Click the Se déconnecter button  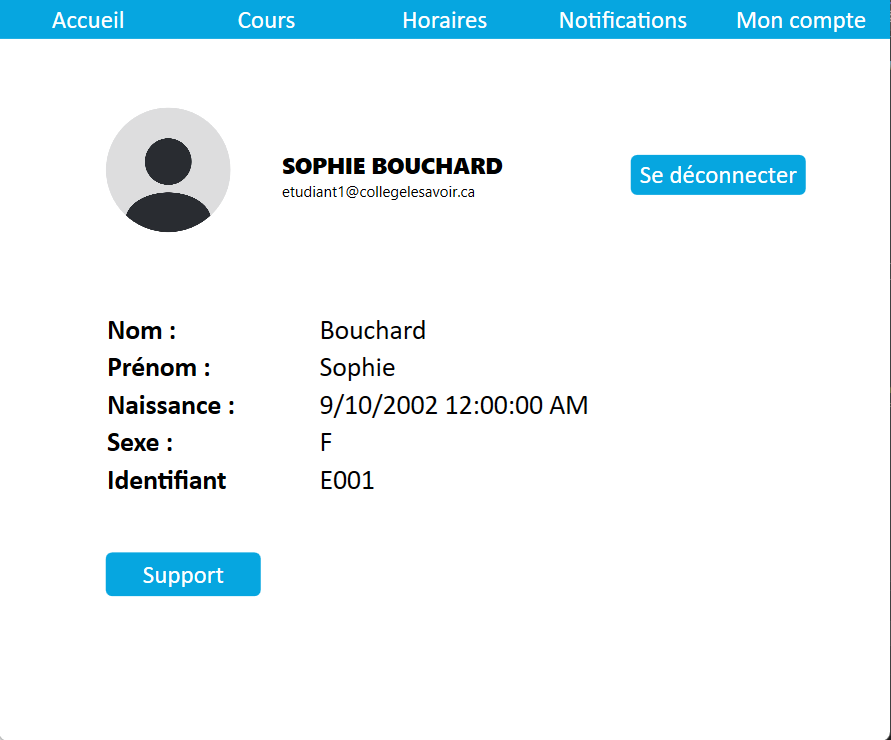(x=718, y=175)
